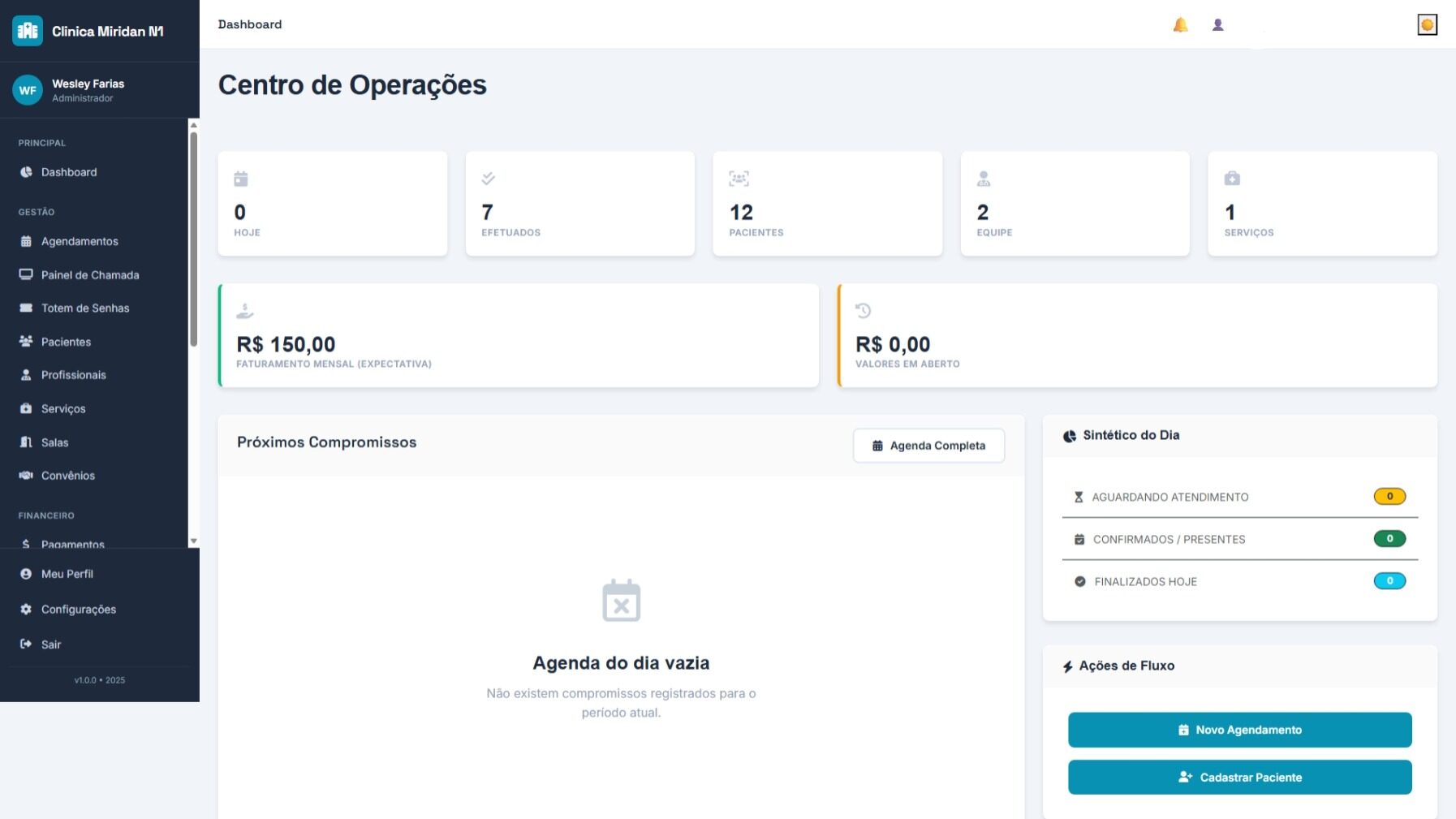
Task: Select Serviços in the sidebar
Action: tap(63, 409)
